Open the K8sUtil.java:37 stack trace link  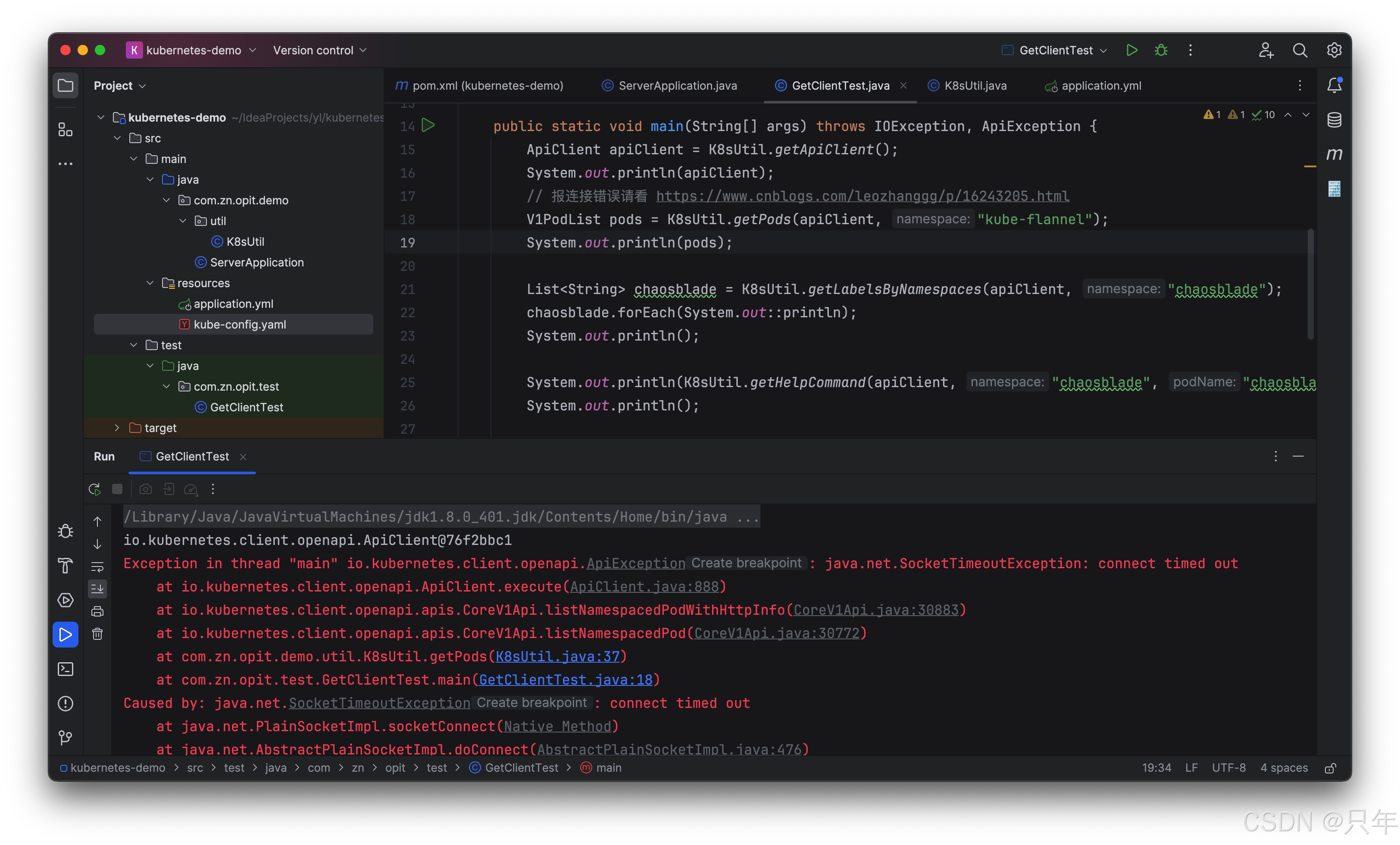tap(557, 656)
